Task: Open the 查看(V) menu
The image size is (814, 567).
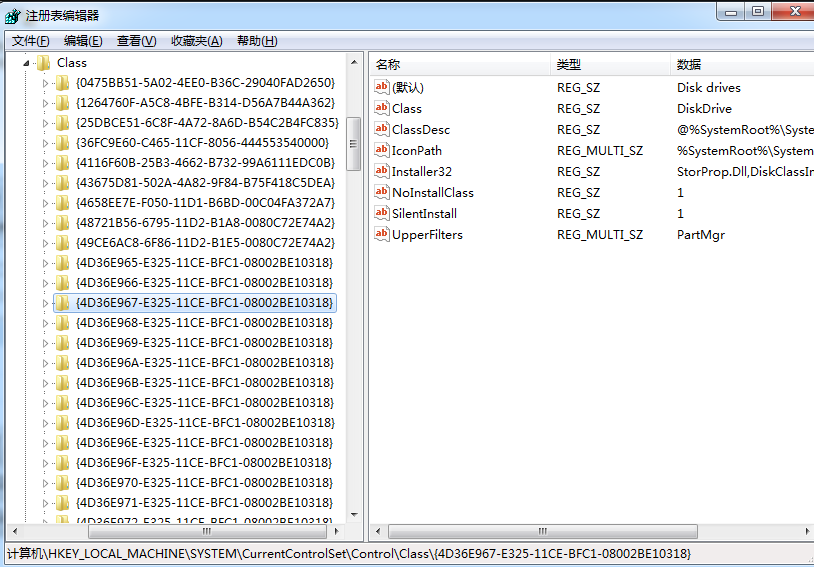Action: (136, 41)
